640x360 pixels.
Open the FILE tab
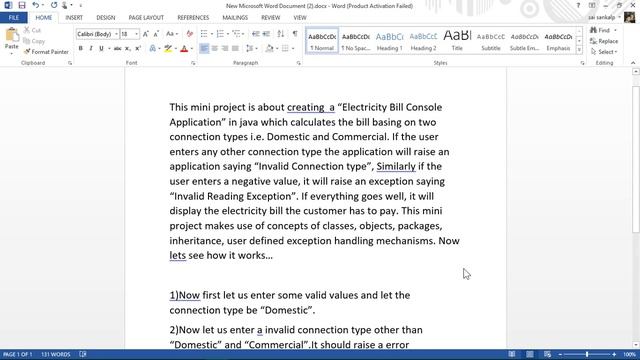click(x=13, y=18)
